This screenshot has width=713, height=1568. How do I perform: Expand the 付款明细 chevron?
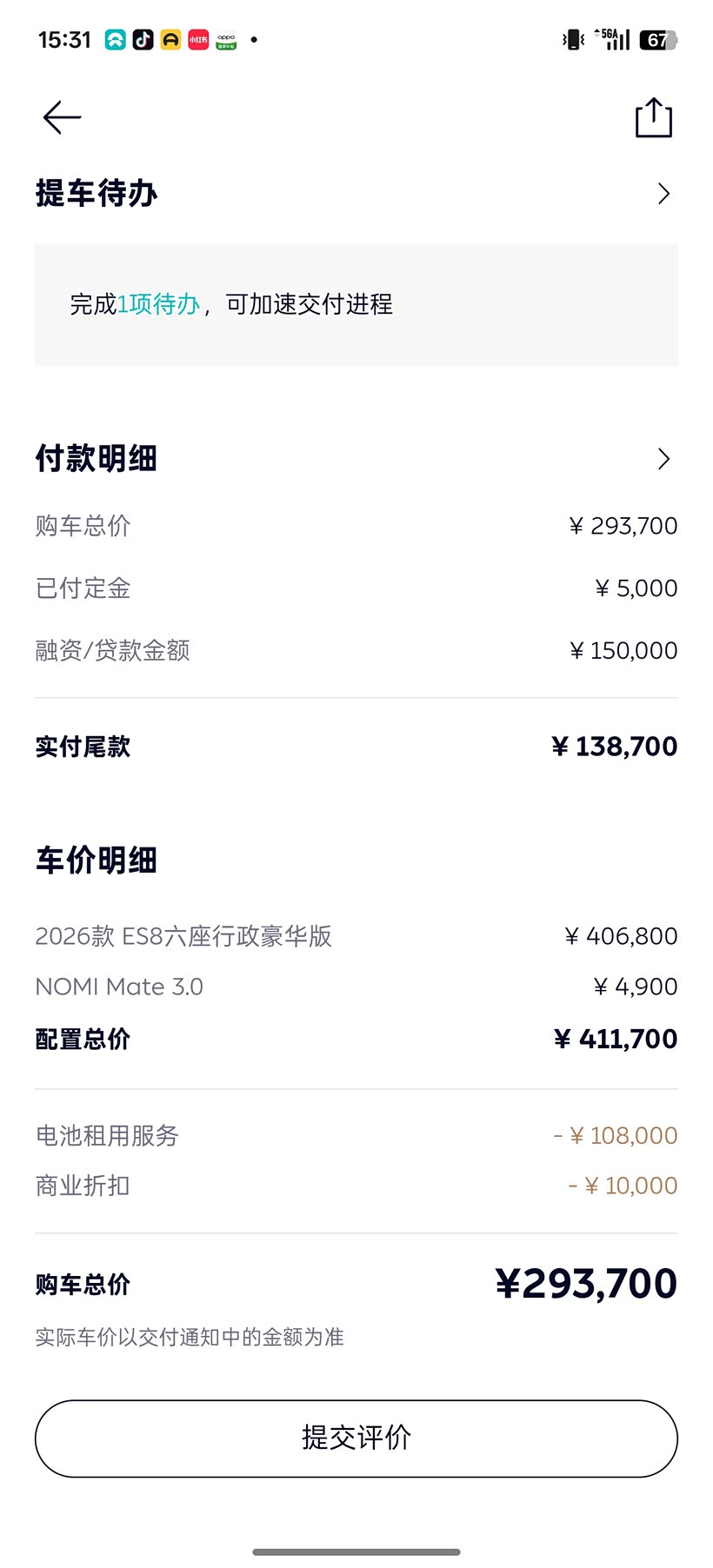coord(663,459)
